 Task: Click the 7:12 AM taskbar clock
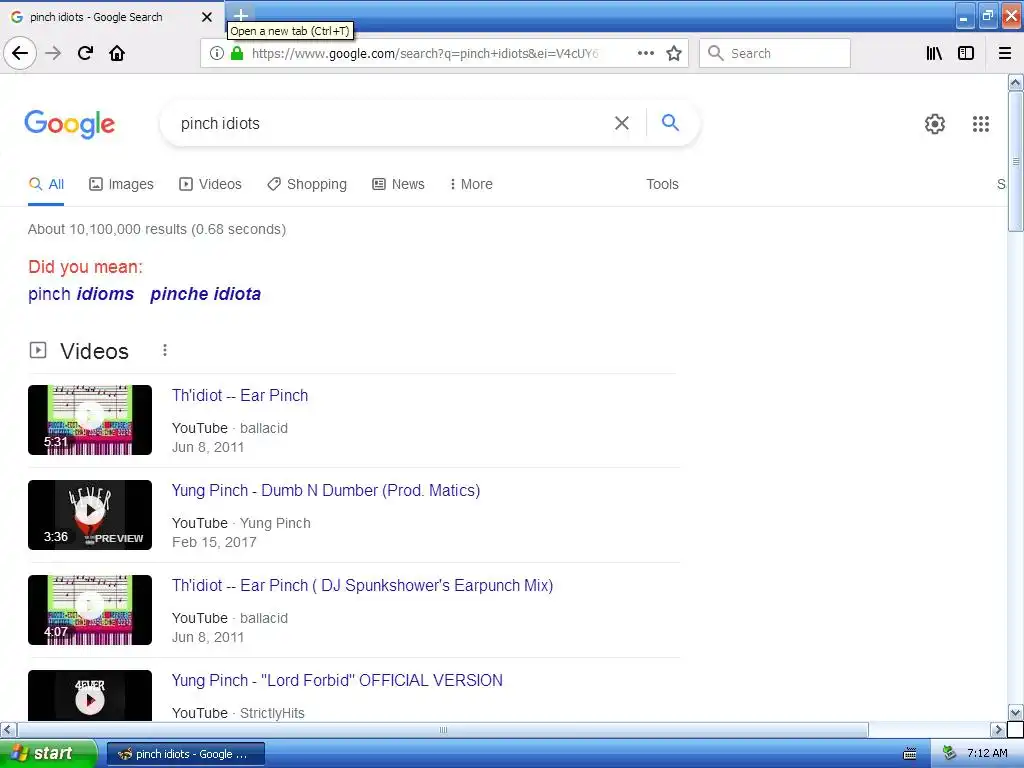click(987, 753)
